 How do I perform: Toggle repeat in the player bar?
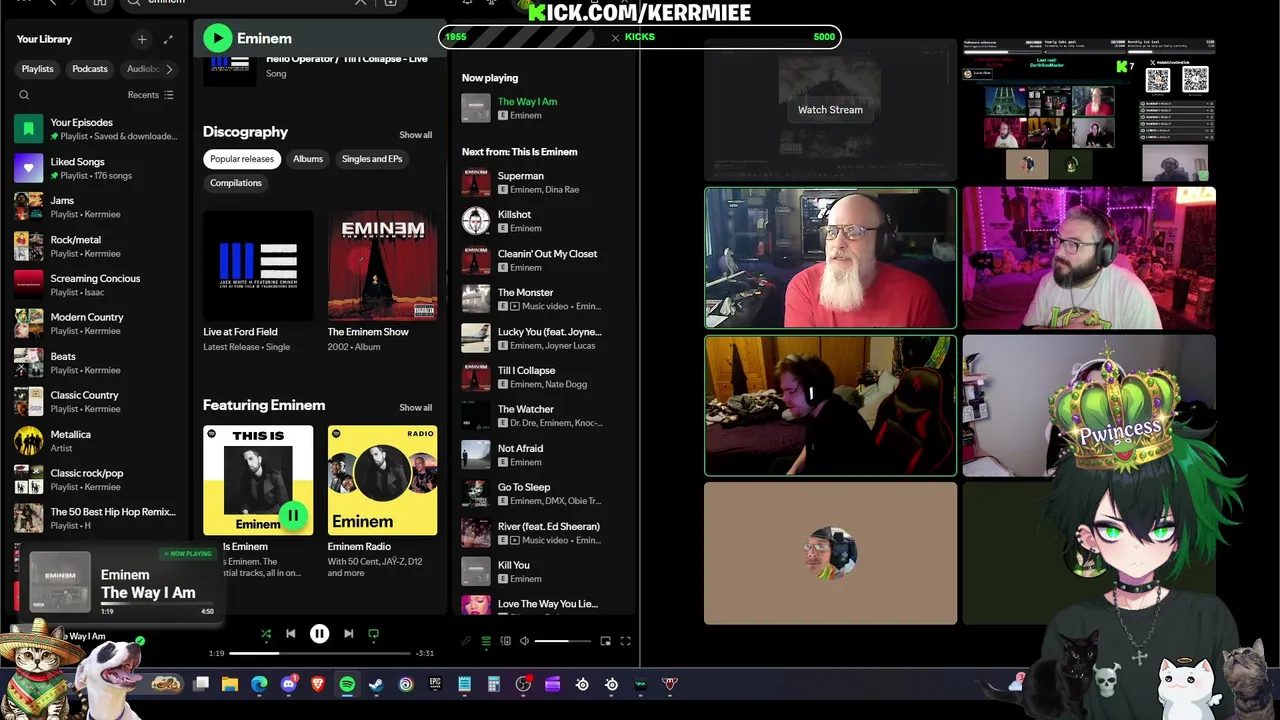pyautogui.click(x=374, y=633)
